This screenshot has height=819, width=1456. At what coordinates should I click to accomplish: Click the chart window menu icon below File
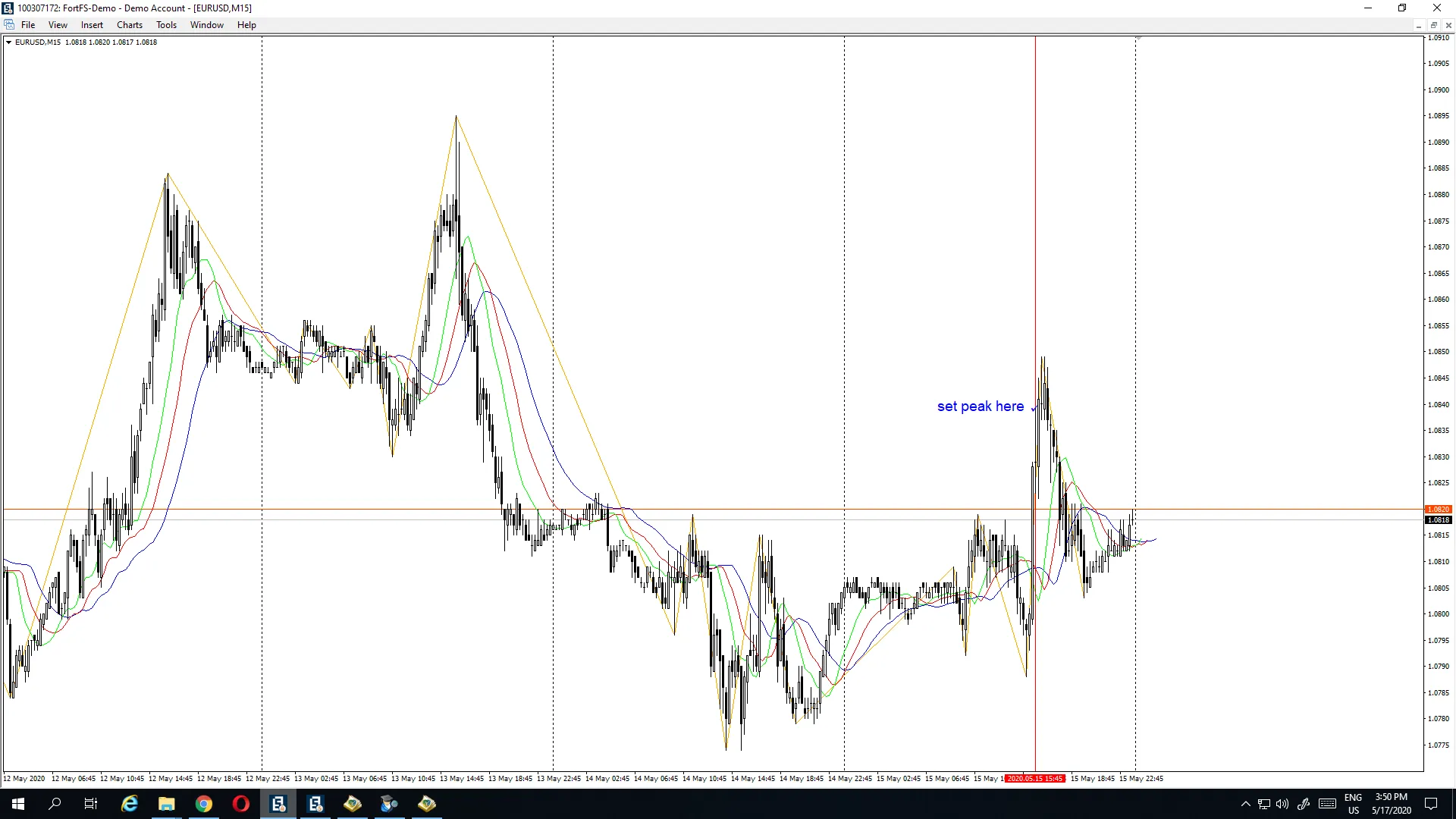(x=9, y=24)
